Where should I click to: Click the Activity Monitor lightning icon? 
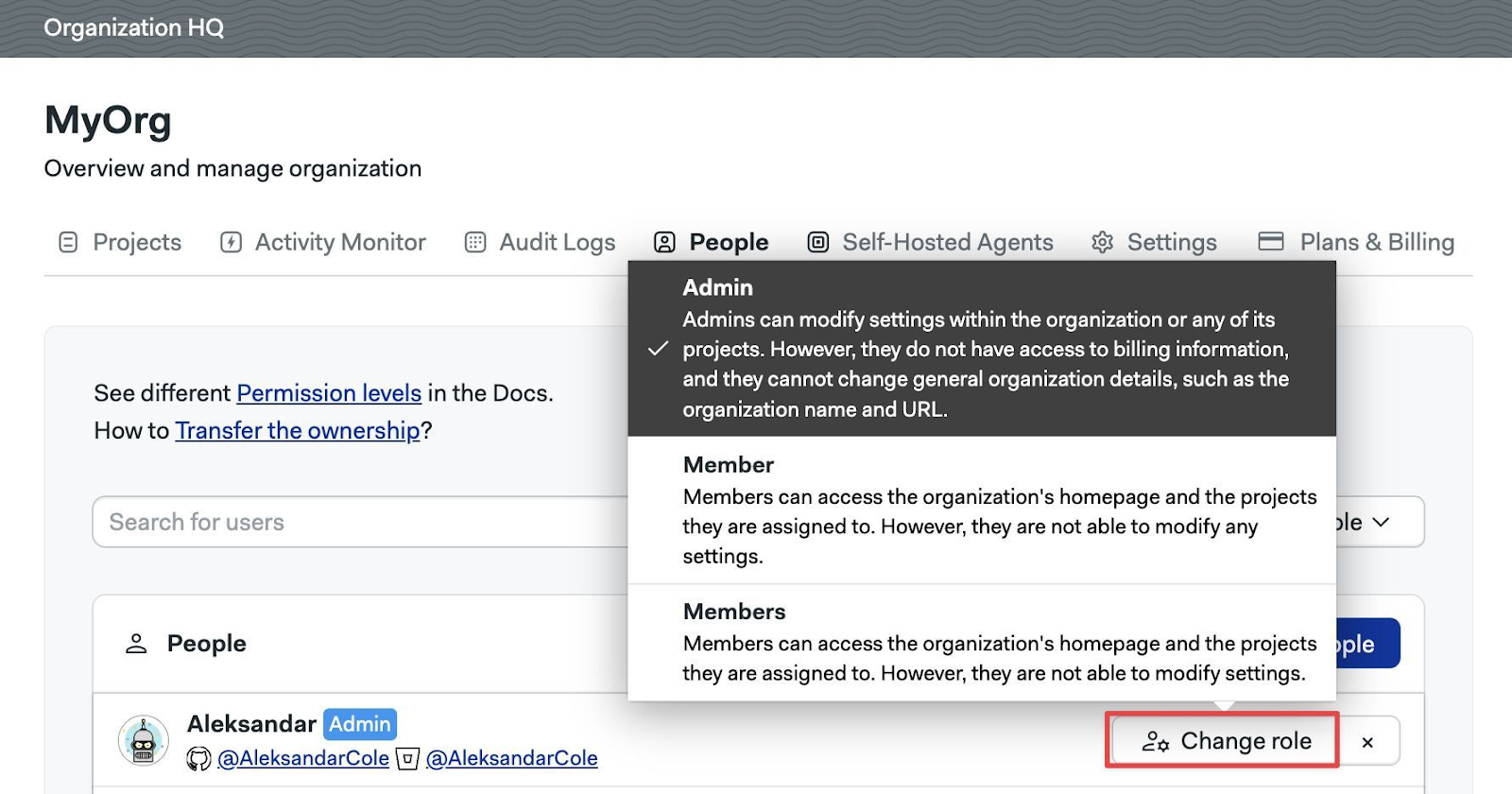[x=231, y=243]
